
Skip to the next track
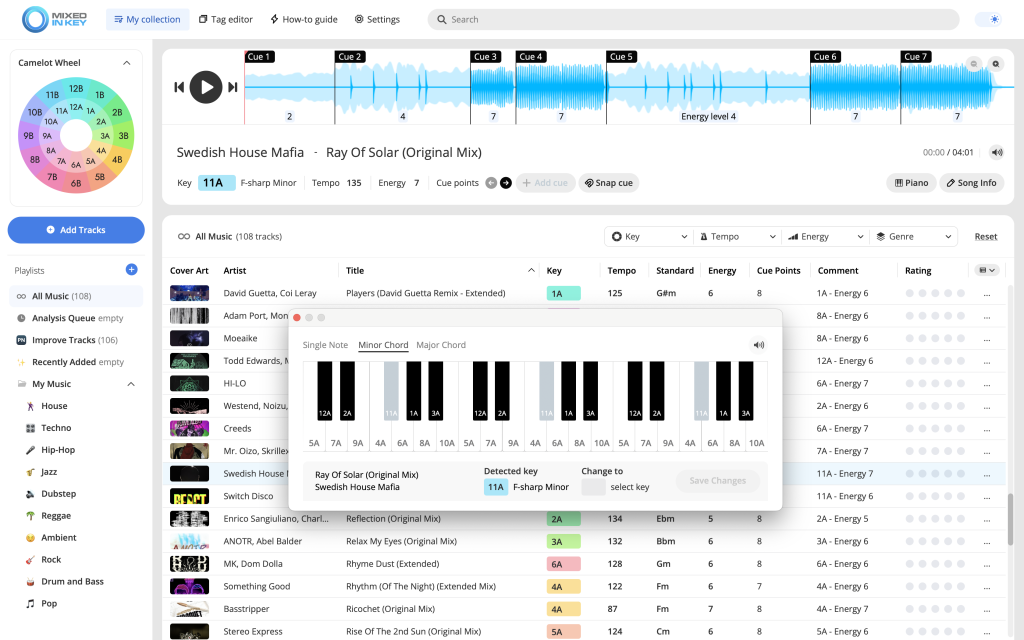(x=233, y=87)
